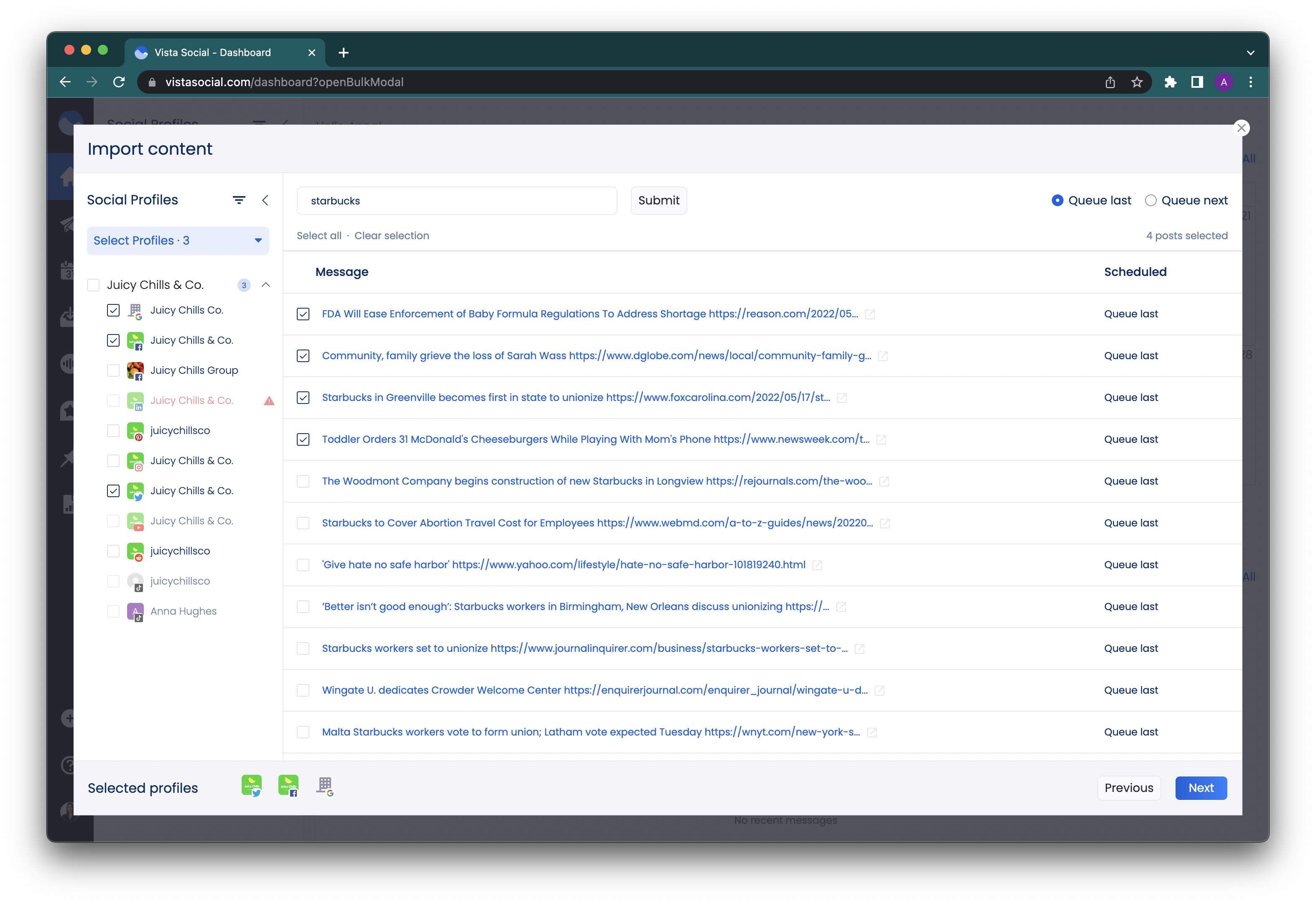Close the Import content modal

click(1241, 128)
